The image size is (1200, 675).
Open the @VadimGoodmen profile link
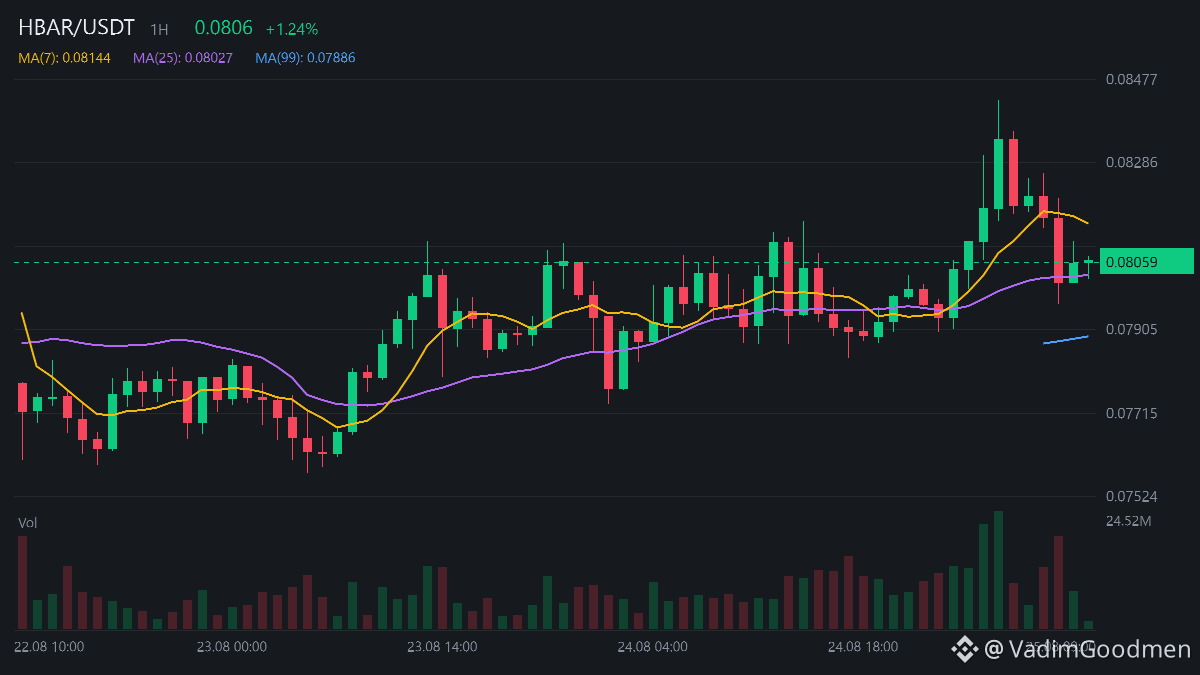pyautogui.click(x=1088, y=649)
